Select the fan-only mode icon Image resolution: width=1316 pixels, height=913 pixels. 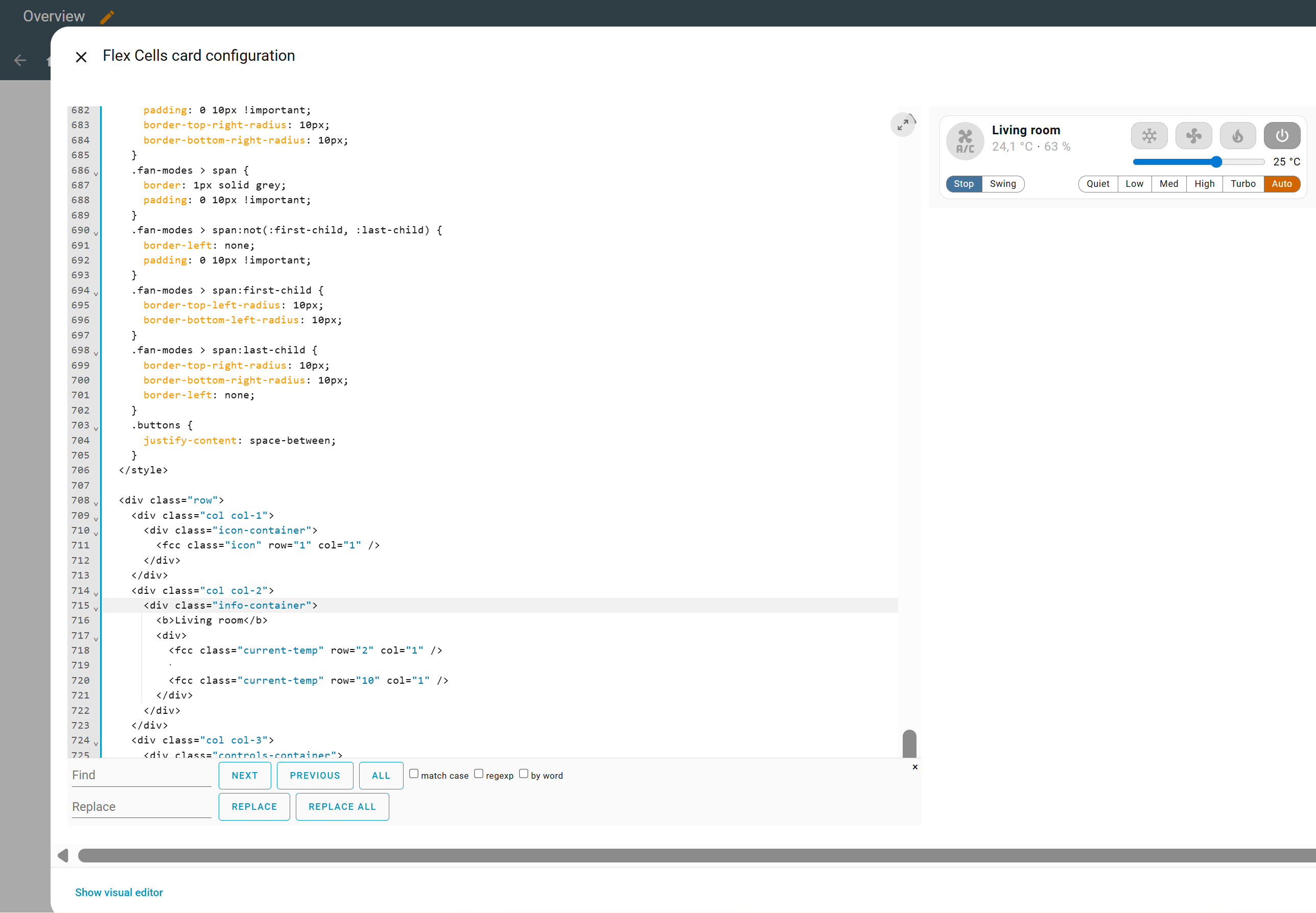point(1193,136)
